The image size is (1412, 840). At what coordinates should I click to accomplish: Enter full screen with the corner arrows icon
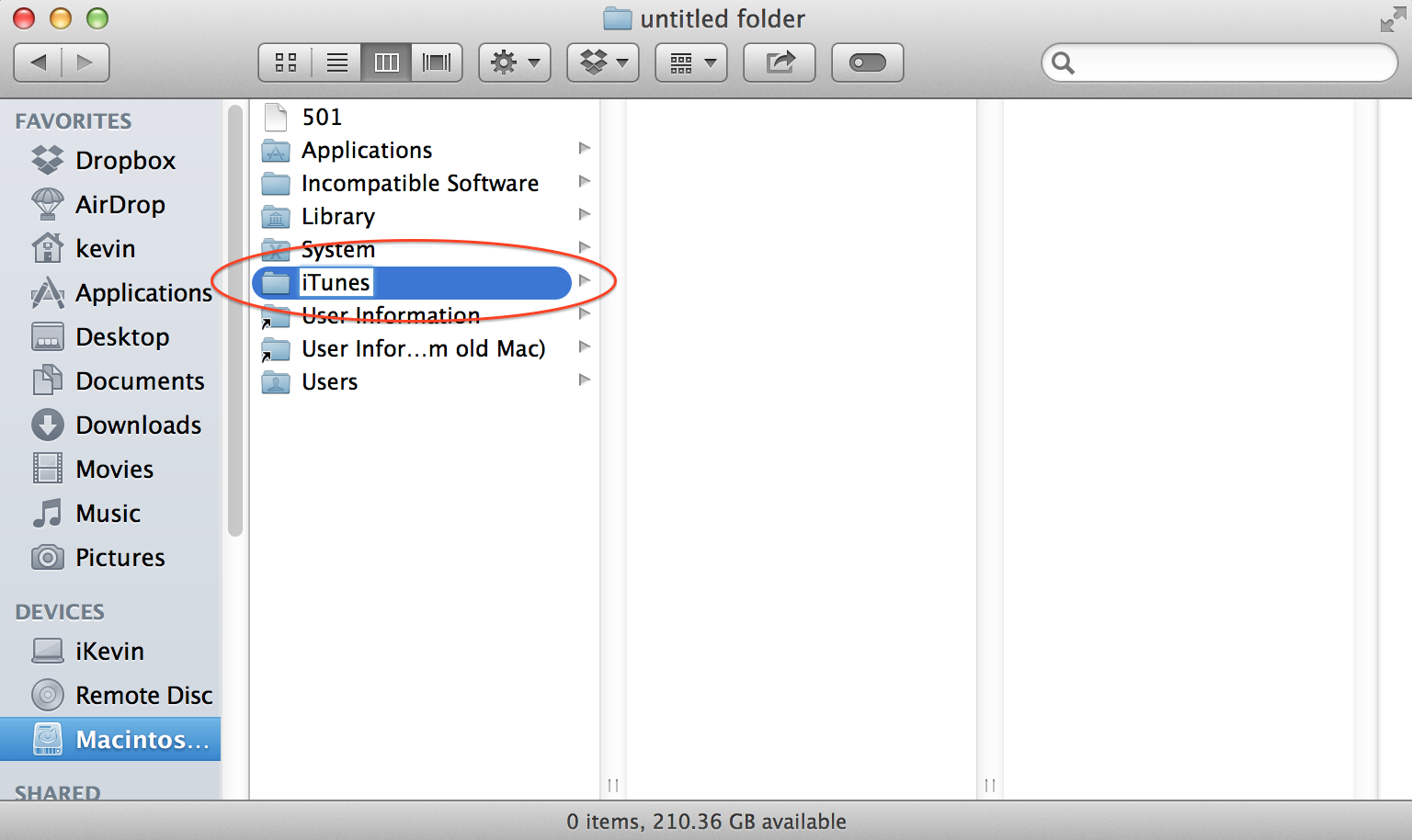click(x=1393, y=18)
